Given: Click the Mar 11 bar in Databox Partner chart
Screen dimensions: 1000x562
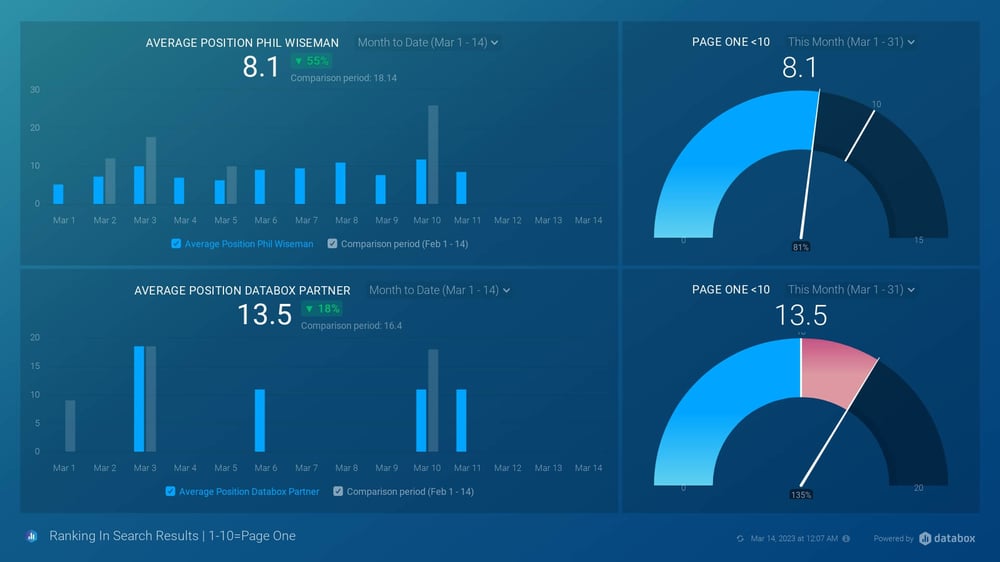Looking at the screenshot, I should click(x=461, y=420).
